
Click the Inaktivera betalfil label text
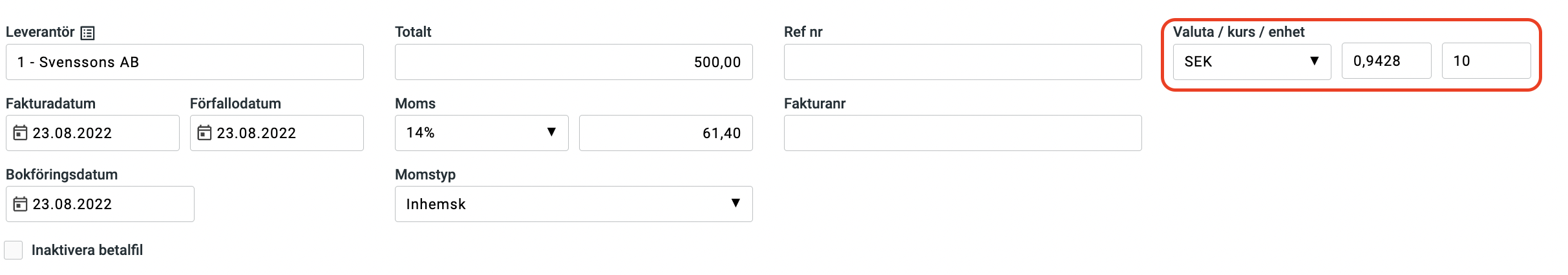87,250
